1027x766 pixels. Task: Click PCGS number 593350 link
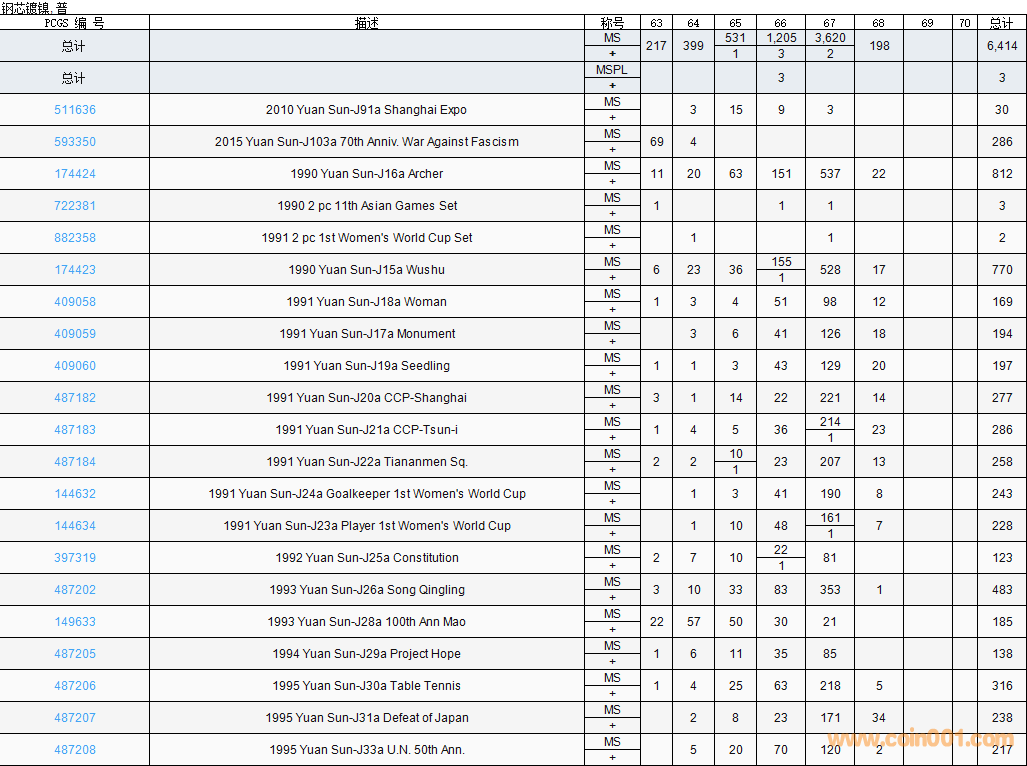[75, 142]
